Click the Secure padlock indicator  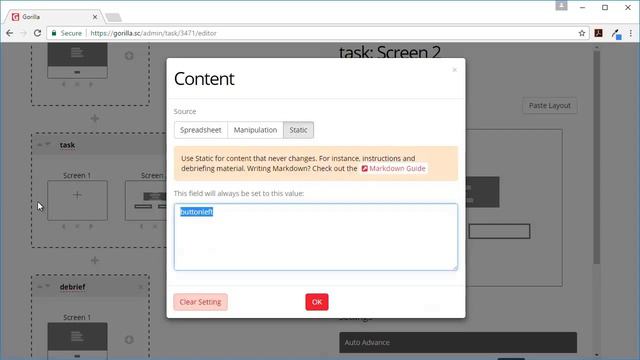pyautogui.click(x=67, y=33)
